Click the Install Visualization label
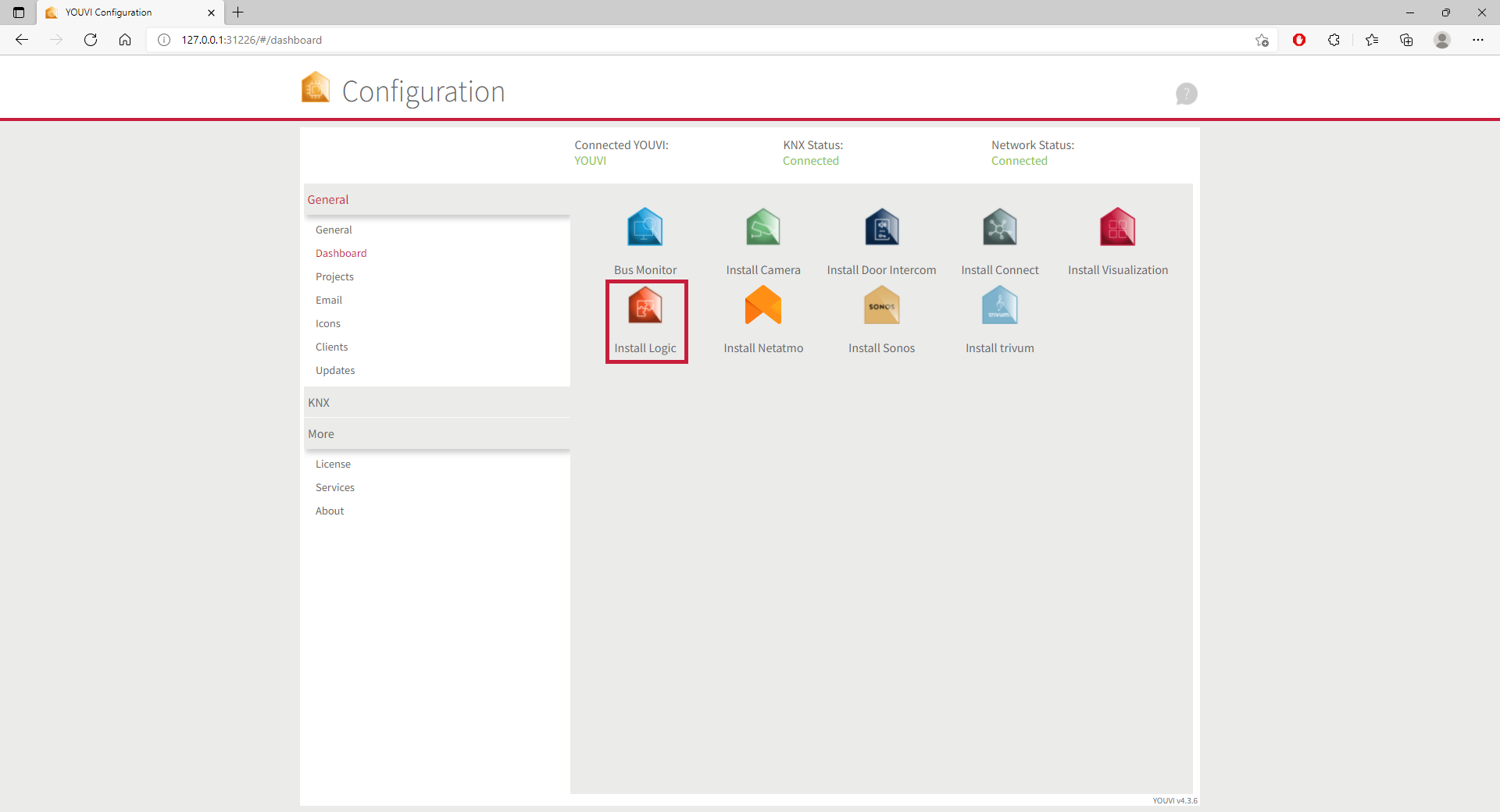 click(1118, 270)
